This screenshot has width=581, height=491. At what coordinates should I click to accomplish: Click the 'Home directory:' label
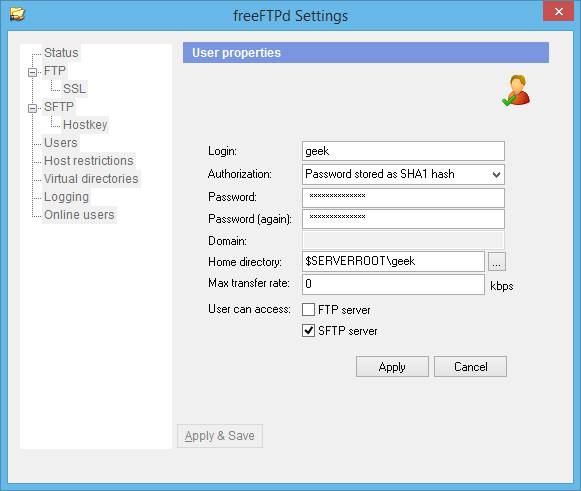coord(245,262)
